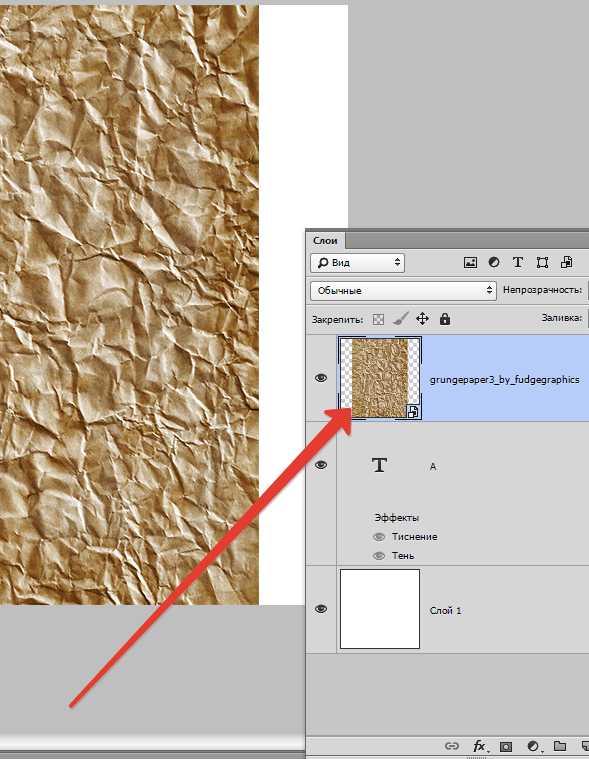Filter layers by shape layer icon
The height and width of the screenshot is (759, 589).
(x=542, y=262)
